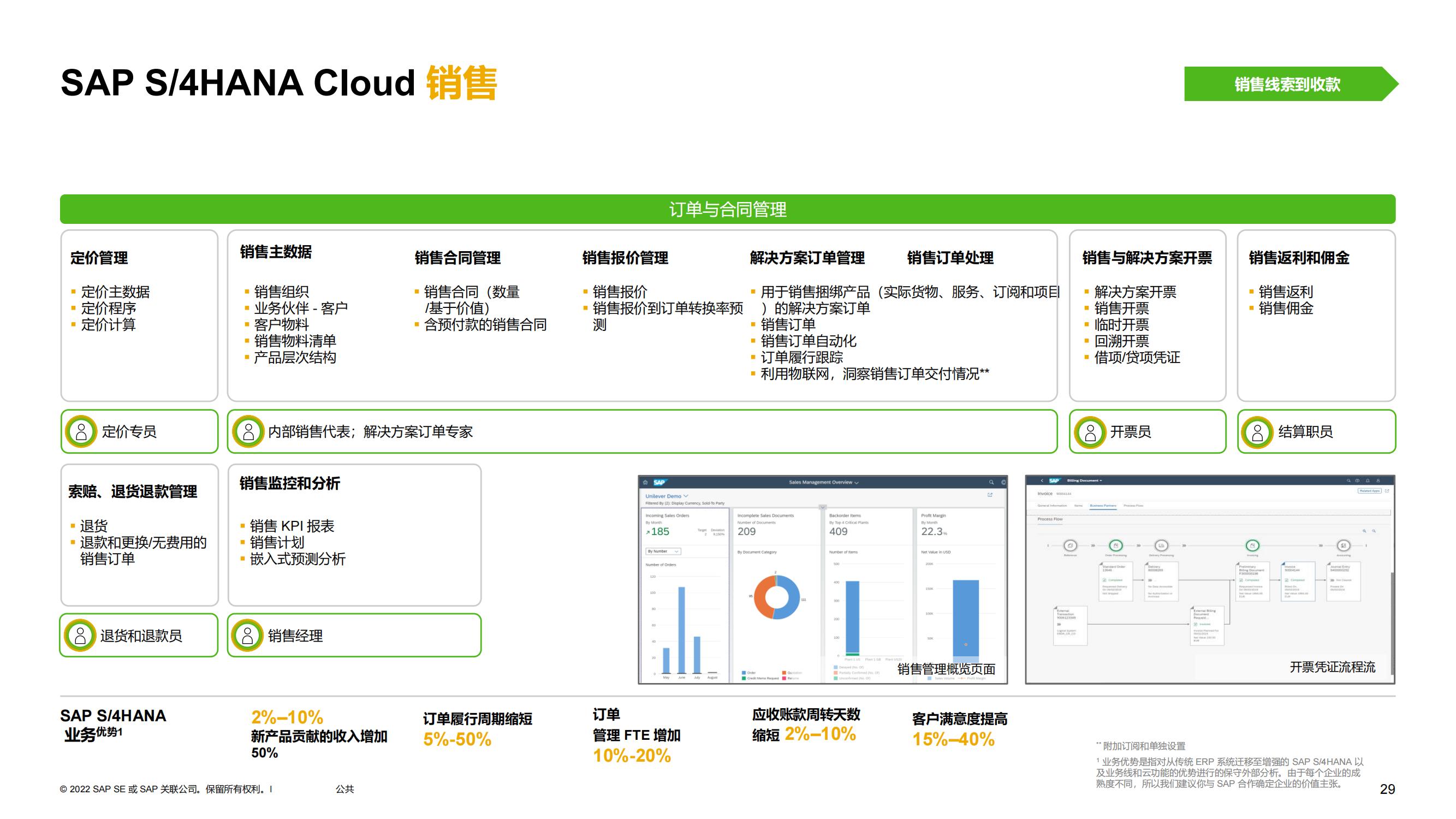Click the 定价管理 heading

99,258
